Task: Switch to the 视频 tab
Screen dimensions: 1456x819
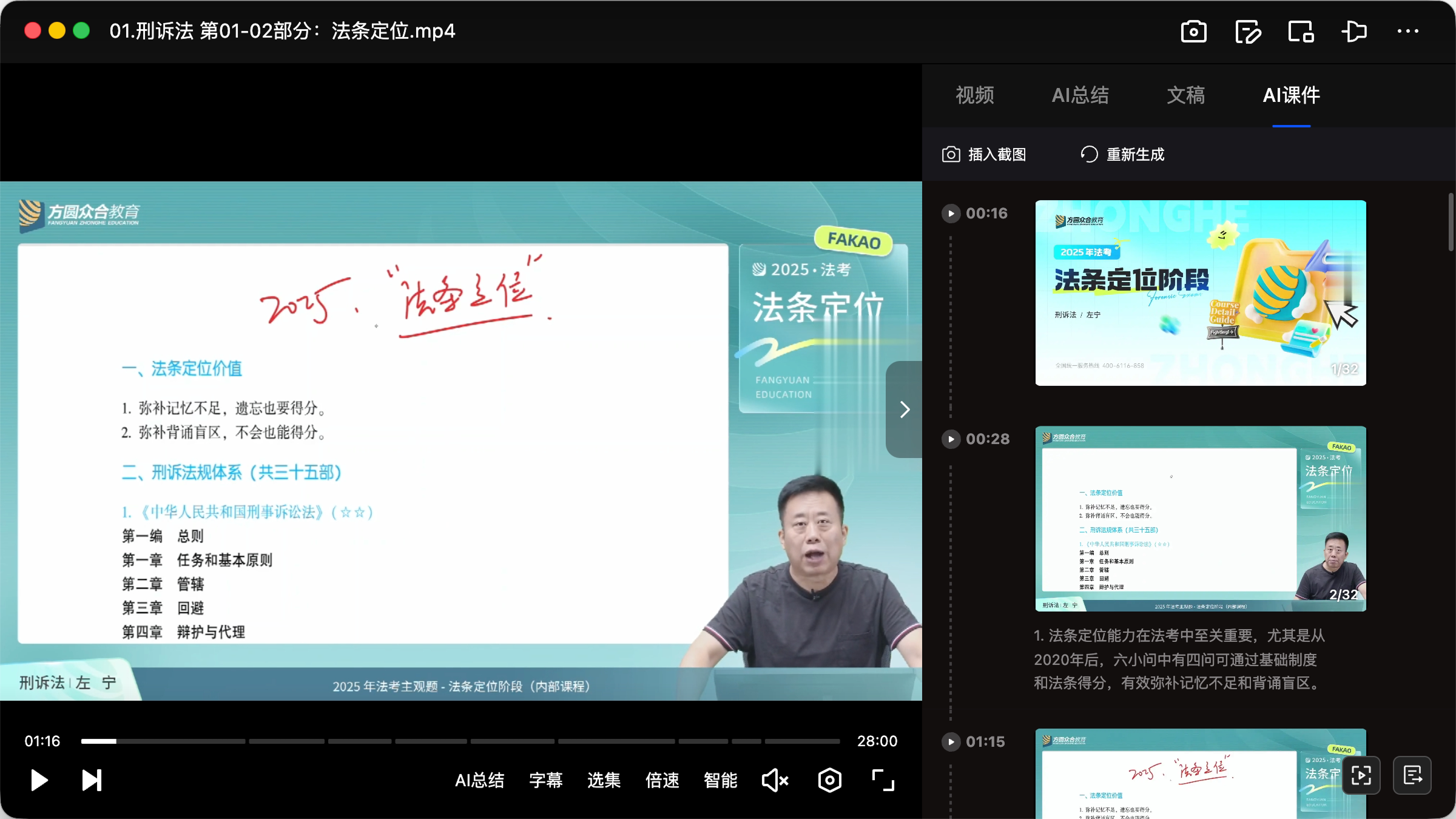Action: (x=975, y=95)
